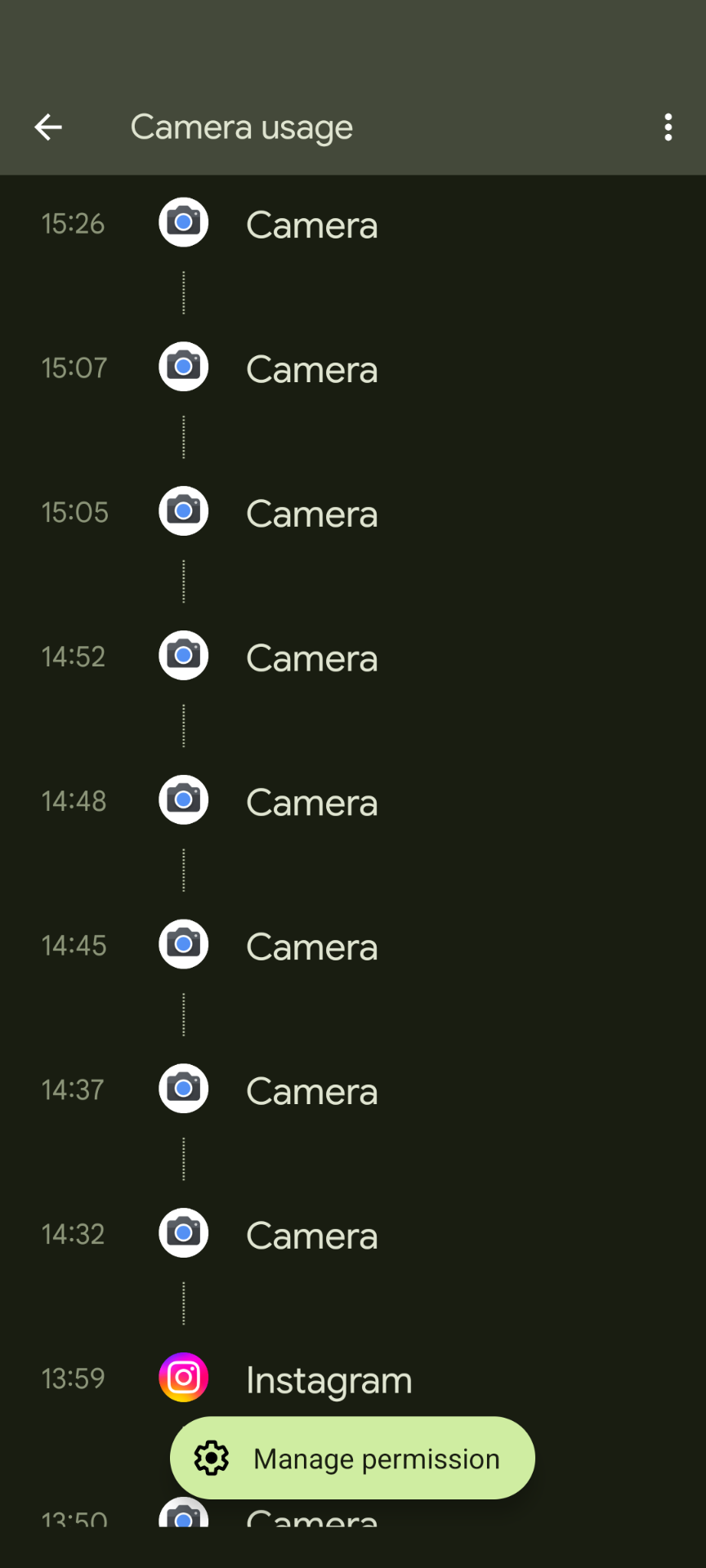Image resolution: width=706 pixels, height=1568 pixels.
Task: Tap Camera app icon at 15:07
Action: tap(184, 367)
